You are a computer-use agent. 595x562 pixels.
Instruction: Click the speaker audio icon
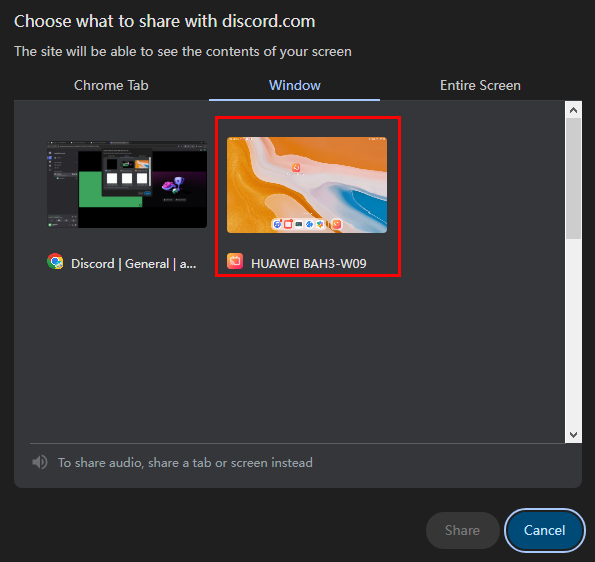tap(39, 462)
